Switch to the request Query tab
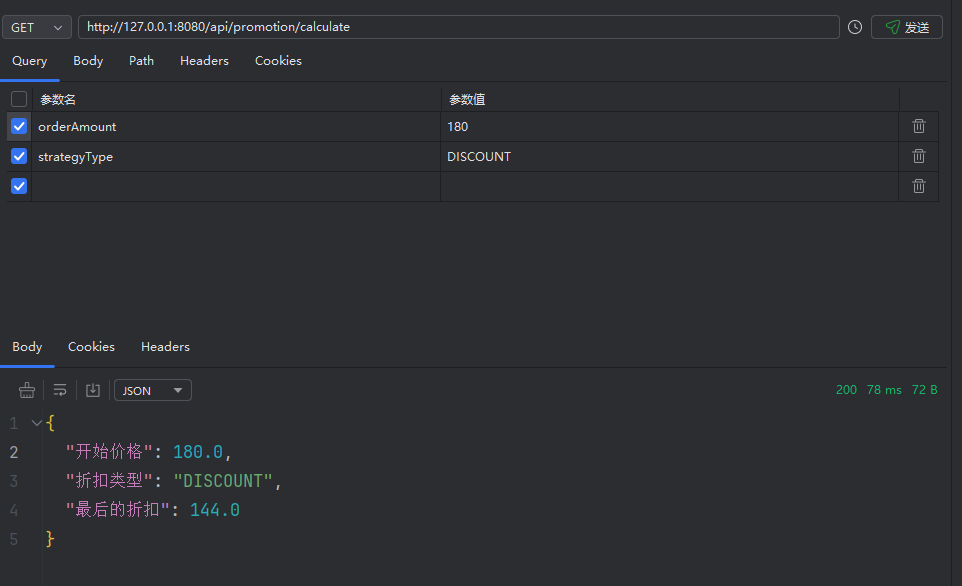 (29, 61)
